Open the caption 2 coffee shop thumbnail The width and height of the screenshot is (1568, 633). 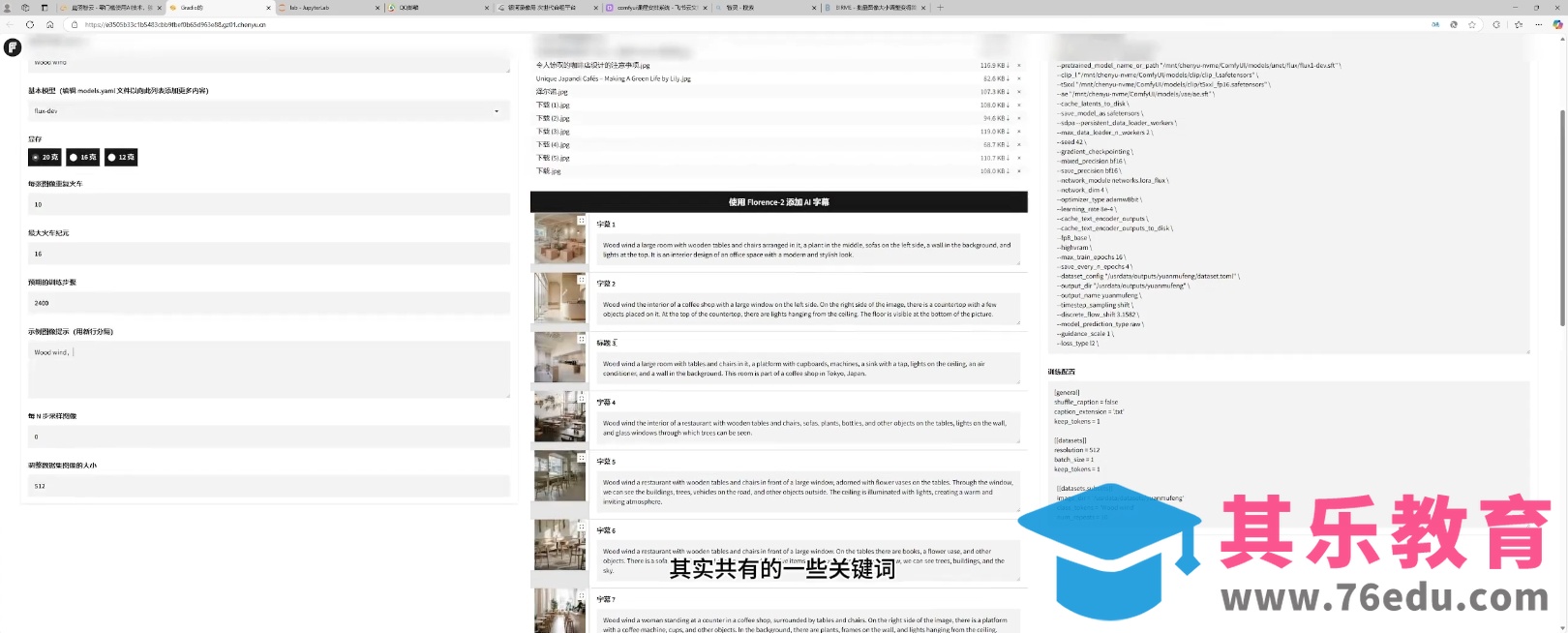[x=559, y=297]
